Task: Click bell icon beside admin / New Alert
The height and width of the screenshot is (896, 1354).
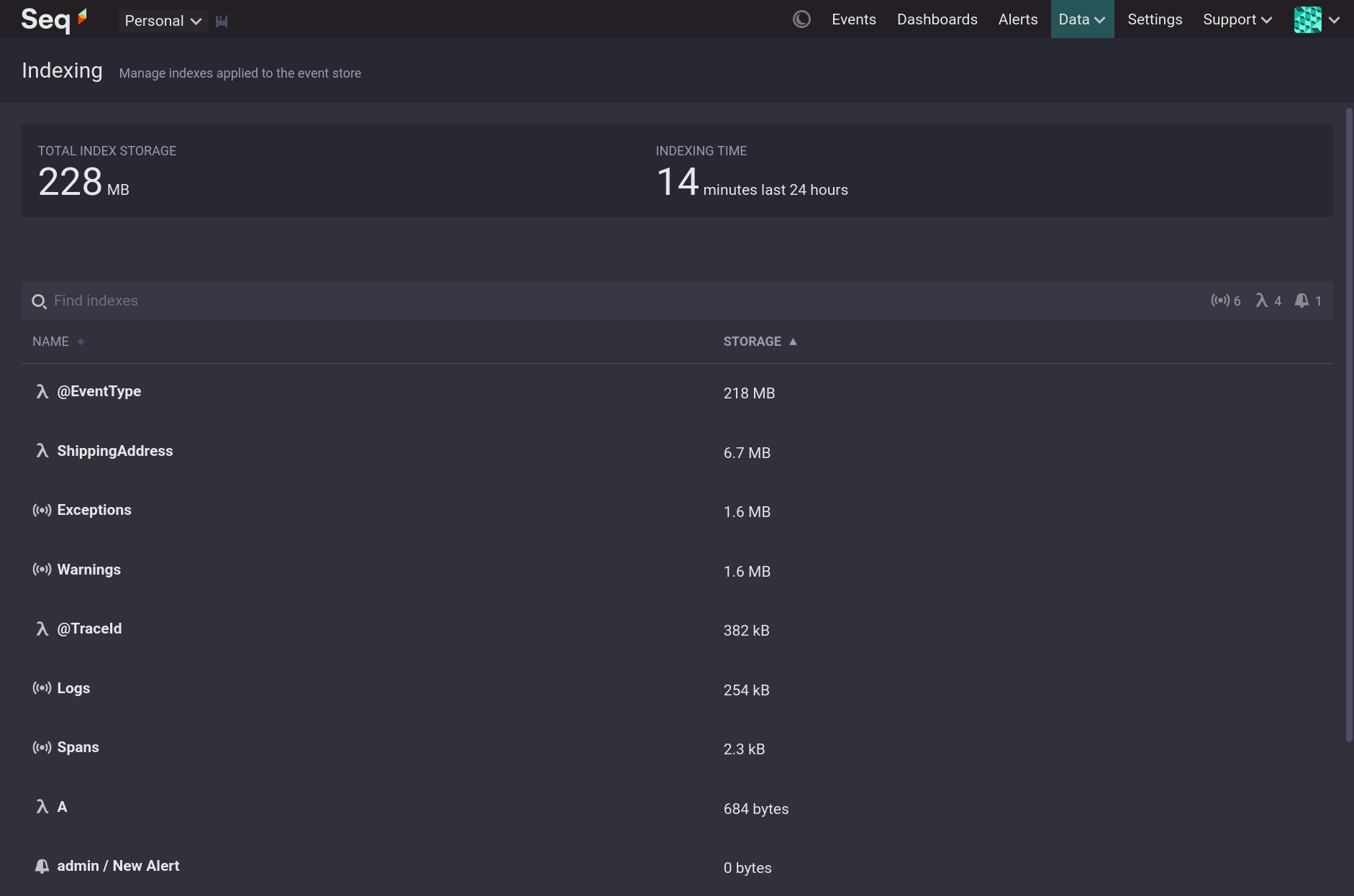Action: coord(42,866)
